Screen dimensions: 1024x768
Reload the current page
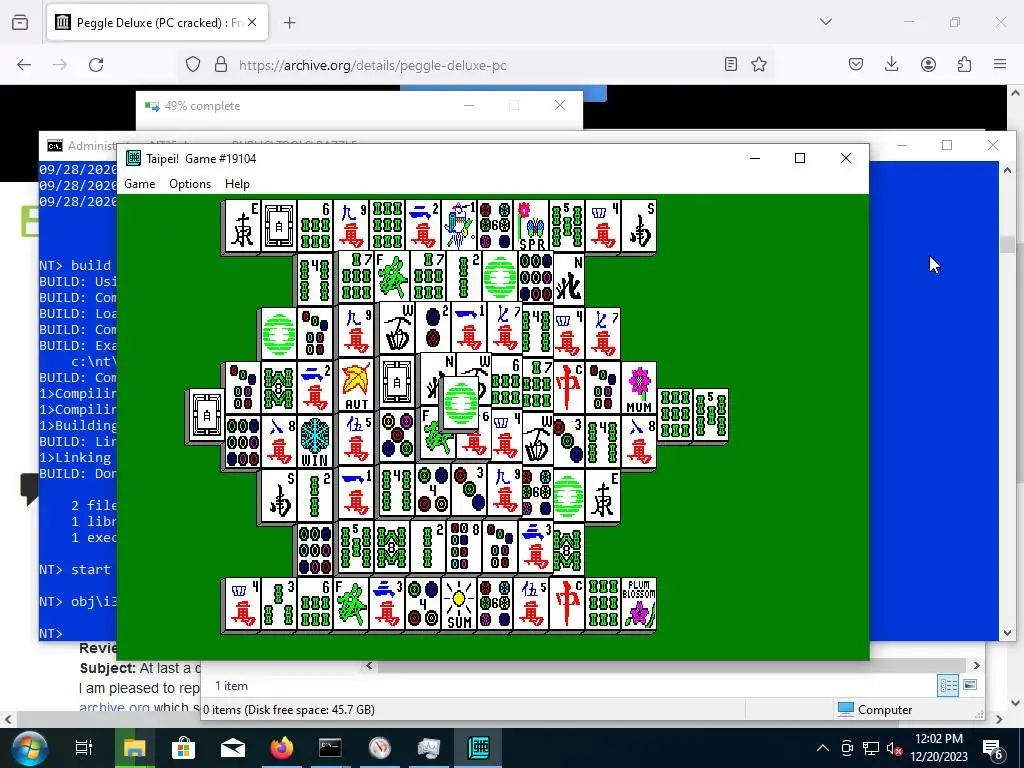click(x=96, y=65)
